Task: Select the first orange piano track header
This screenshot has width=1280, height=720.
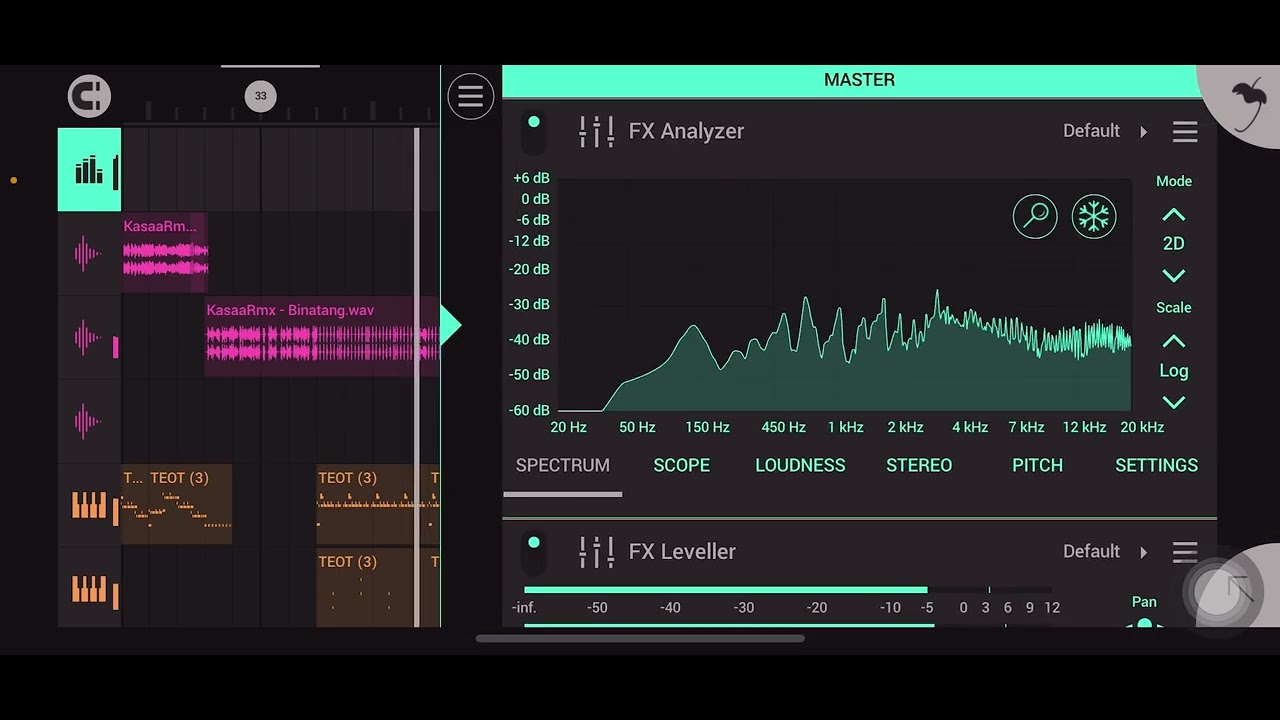Action: click(x=89, y=506)
